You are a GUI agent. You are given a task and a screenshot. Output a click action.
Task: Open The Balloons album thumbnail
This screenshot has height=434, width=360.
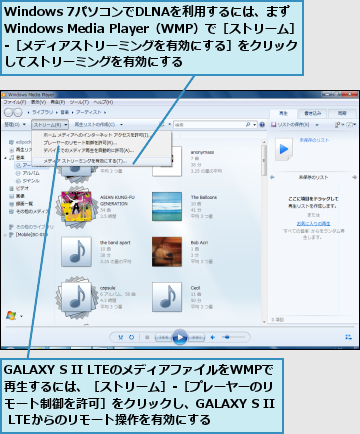(x=167, y=206)
